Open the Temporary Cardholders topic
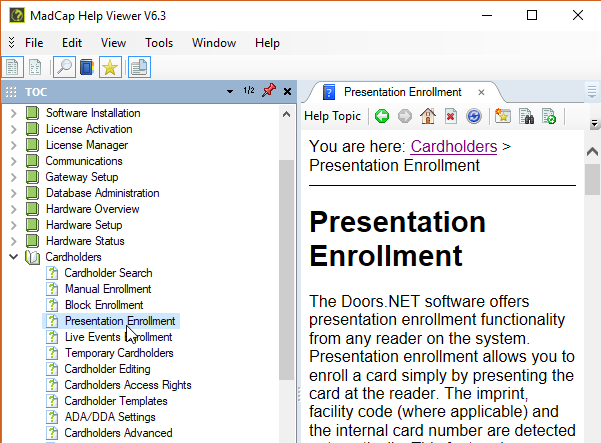The image size is (601, 443). pos(119,353)
